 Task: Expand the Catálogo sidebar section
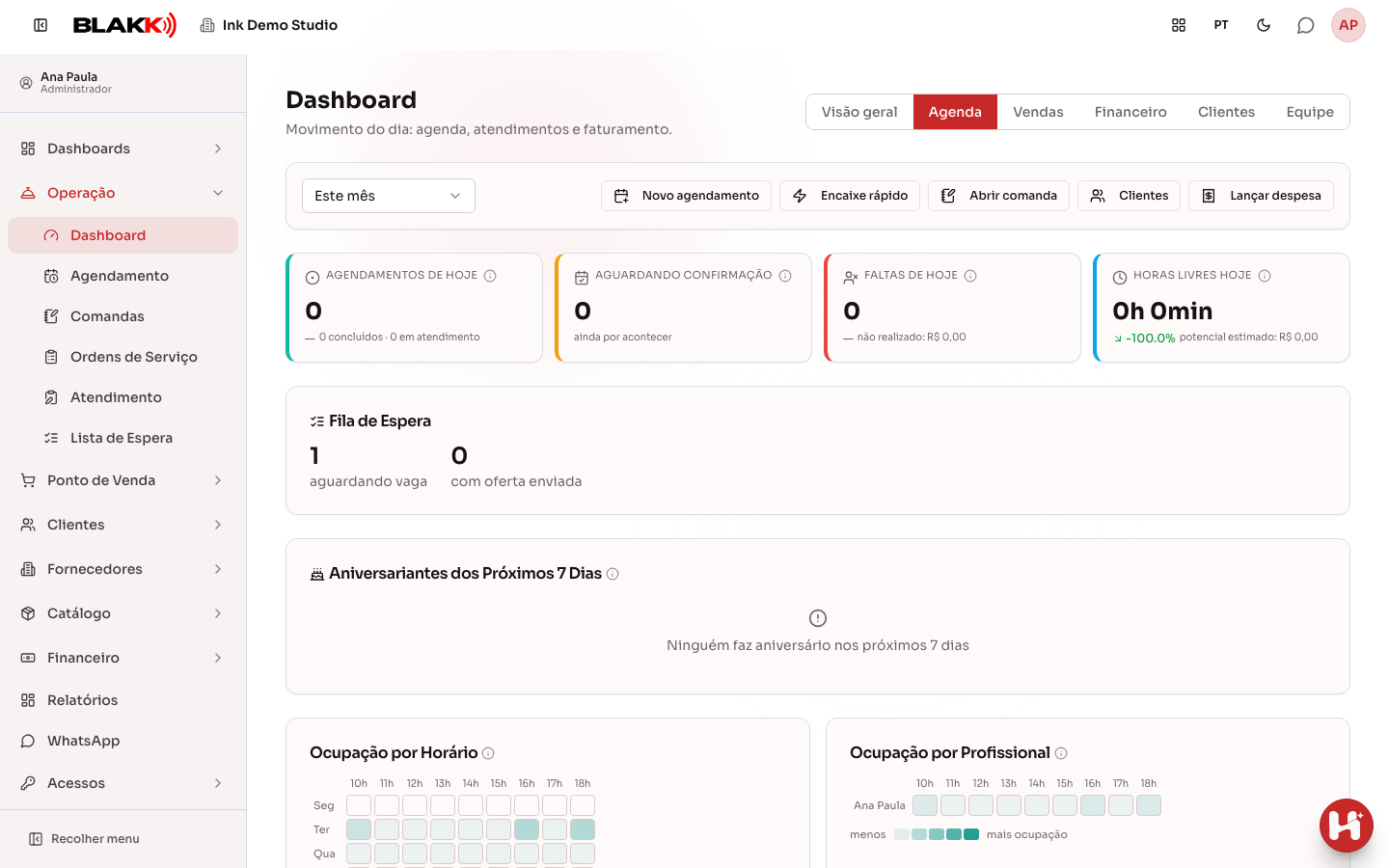point(123,613)
